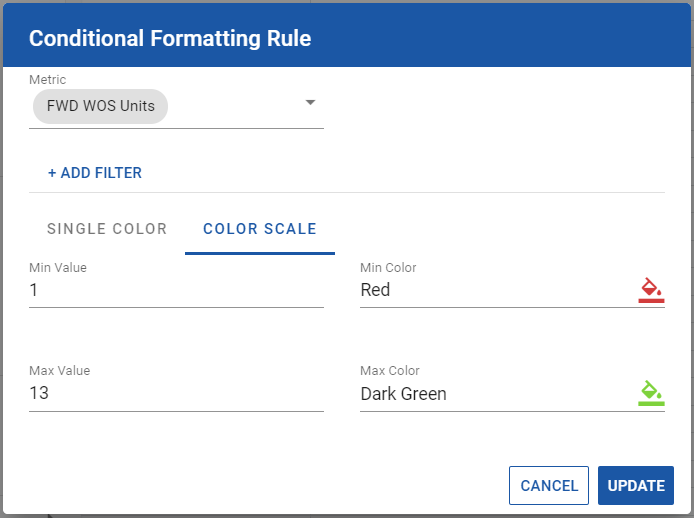Click the Metric field label
The width and height of the screenshot is (694, 518).
(x=48, y=80)
